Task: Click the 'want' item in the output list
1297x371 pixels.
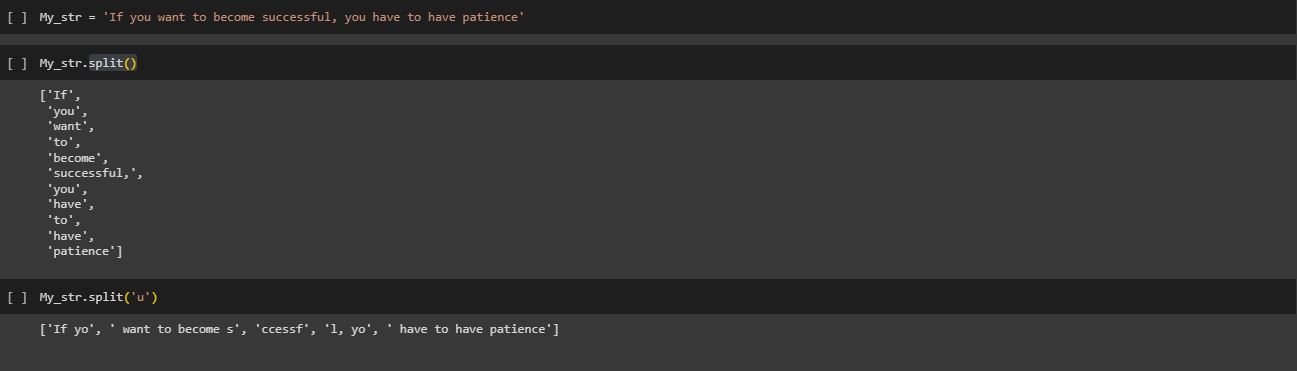Action: 70,126
